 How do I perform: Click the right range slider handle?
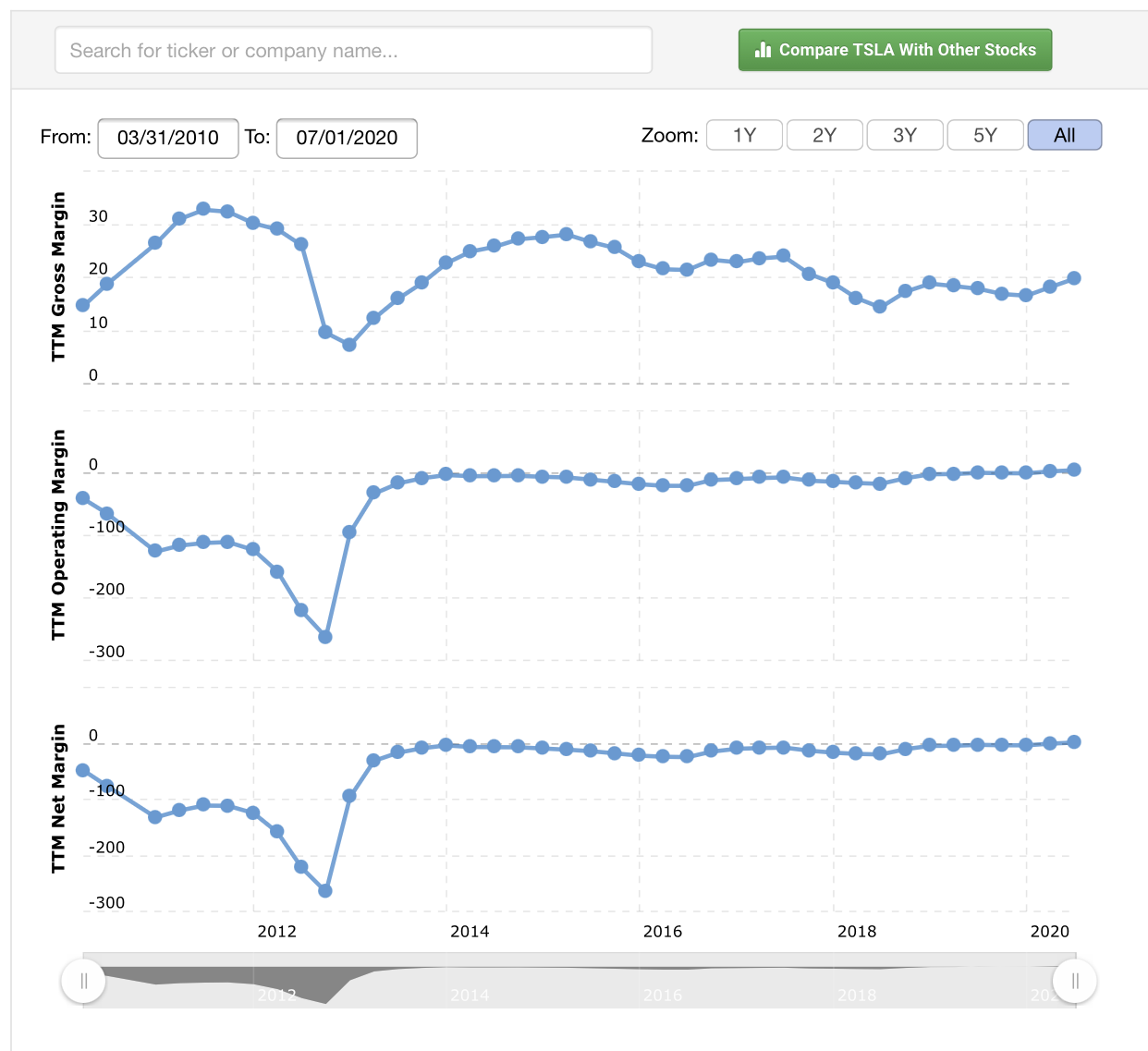click(1074, 981)
